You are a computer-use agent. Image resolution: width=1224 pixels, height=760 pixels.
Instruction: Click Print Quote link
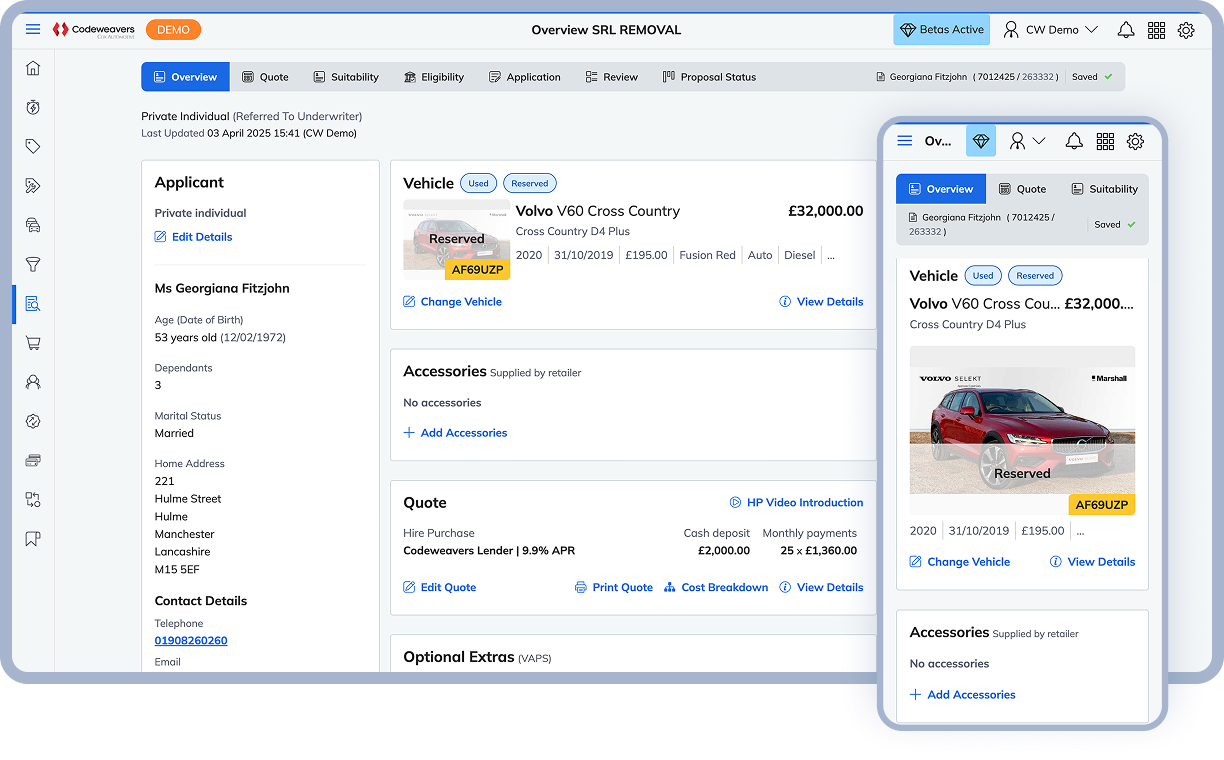614,588
